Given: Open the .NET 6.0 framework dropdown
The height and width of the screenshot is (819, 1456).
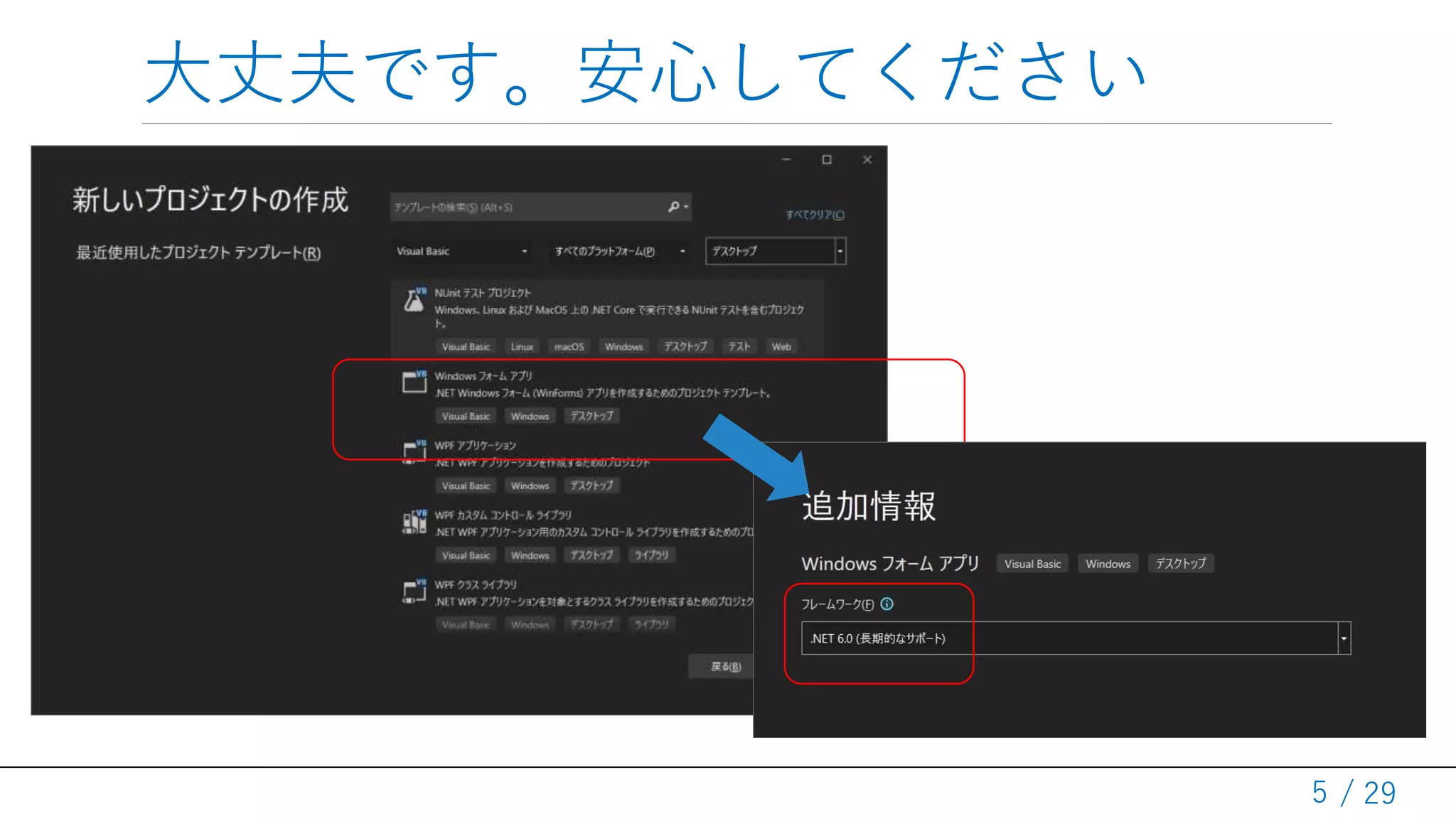Looking at the screenshot, I should click(x=1076, y=638).
